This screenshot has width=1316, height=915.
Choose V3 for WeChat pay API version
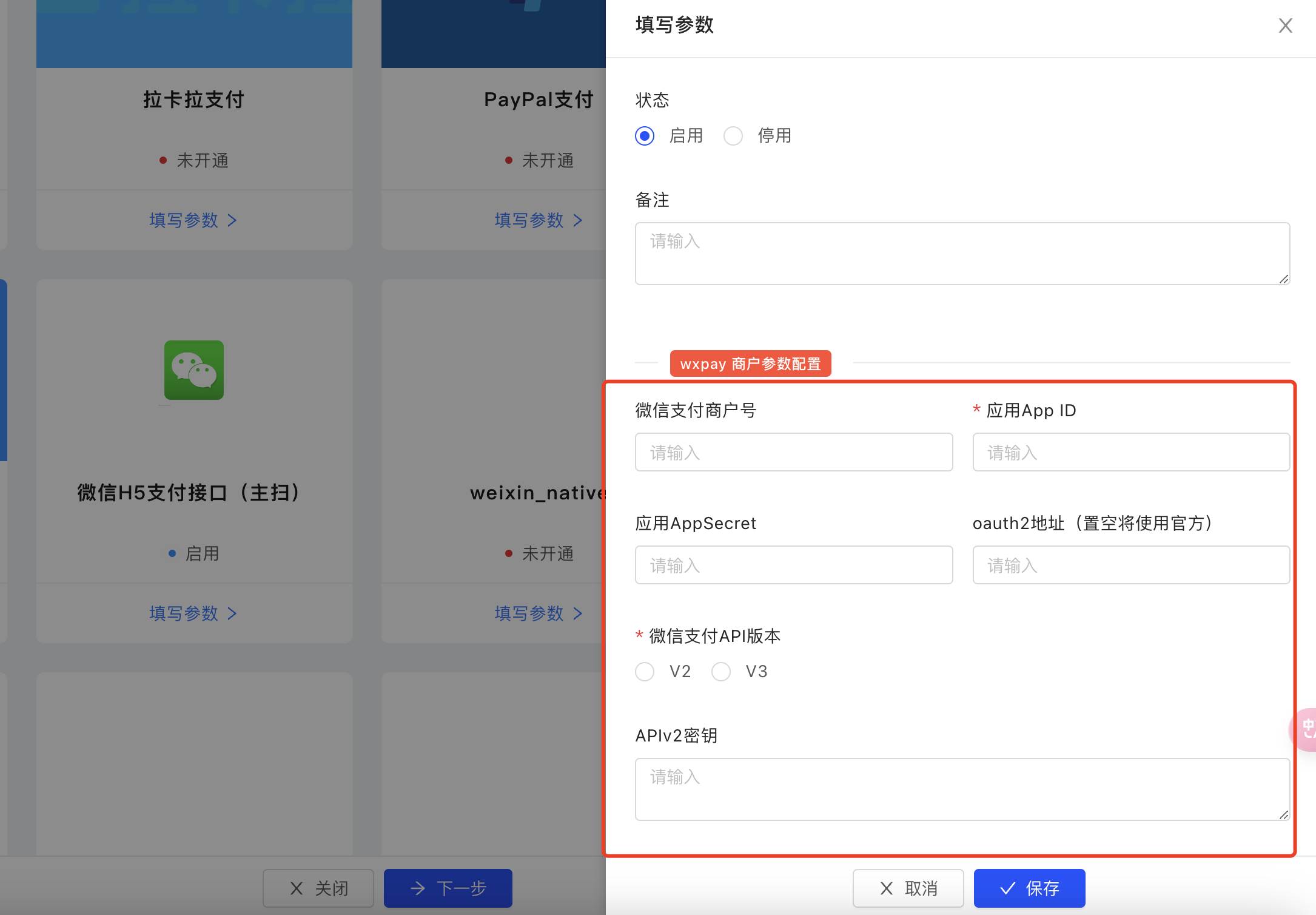[721, 672]
